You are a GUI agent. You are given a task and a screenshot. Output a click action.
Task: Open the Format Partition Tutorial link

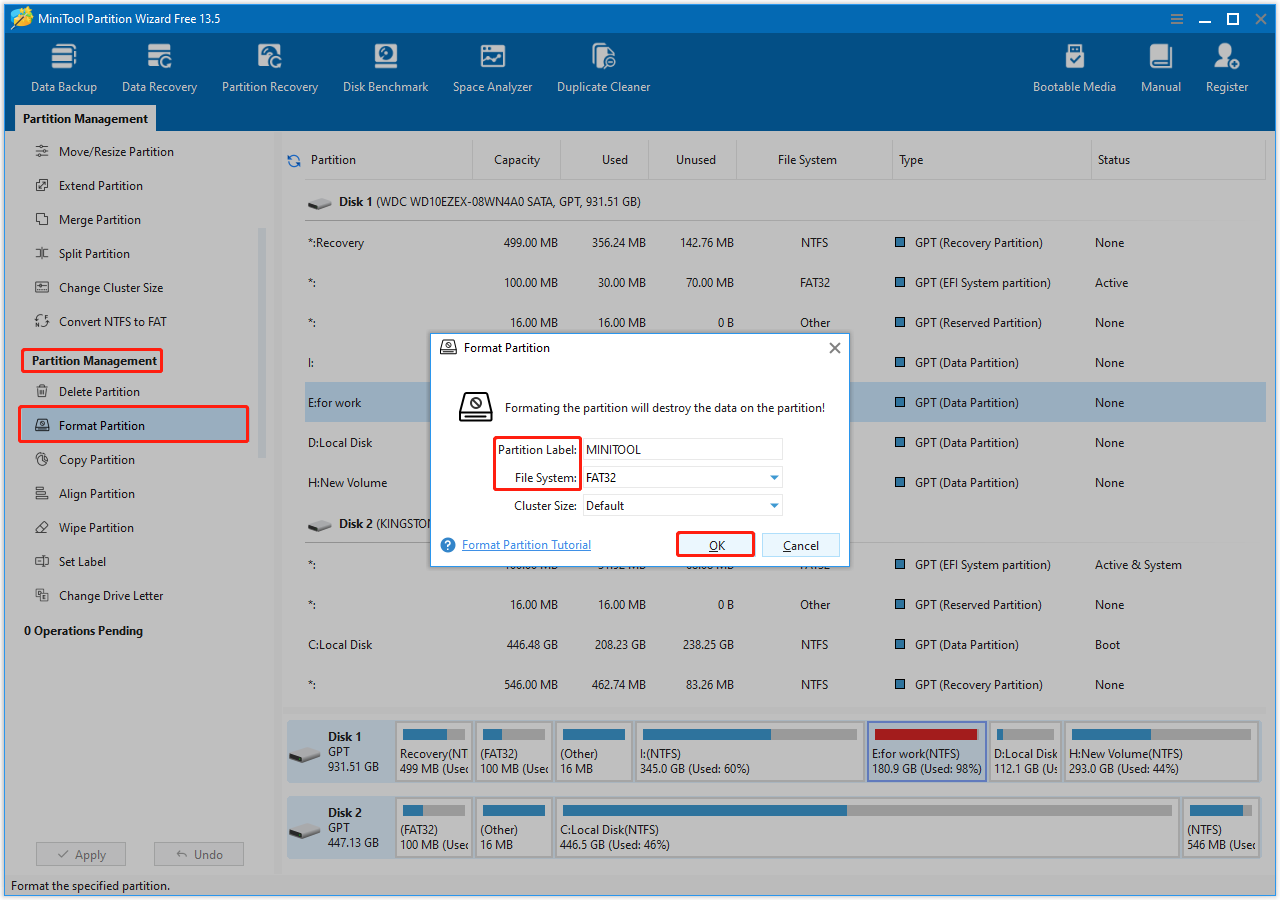525,544
